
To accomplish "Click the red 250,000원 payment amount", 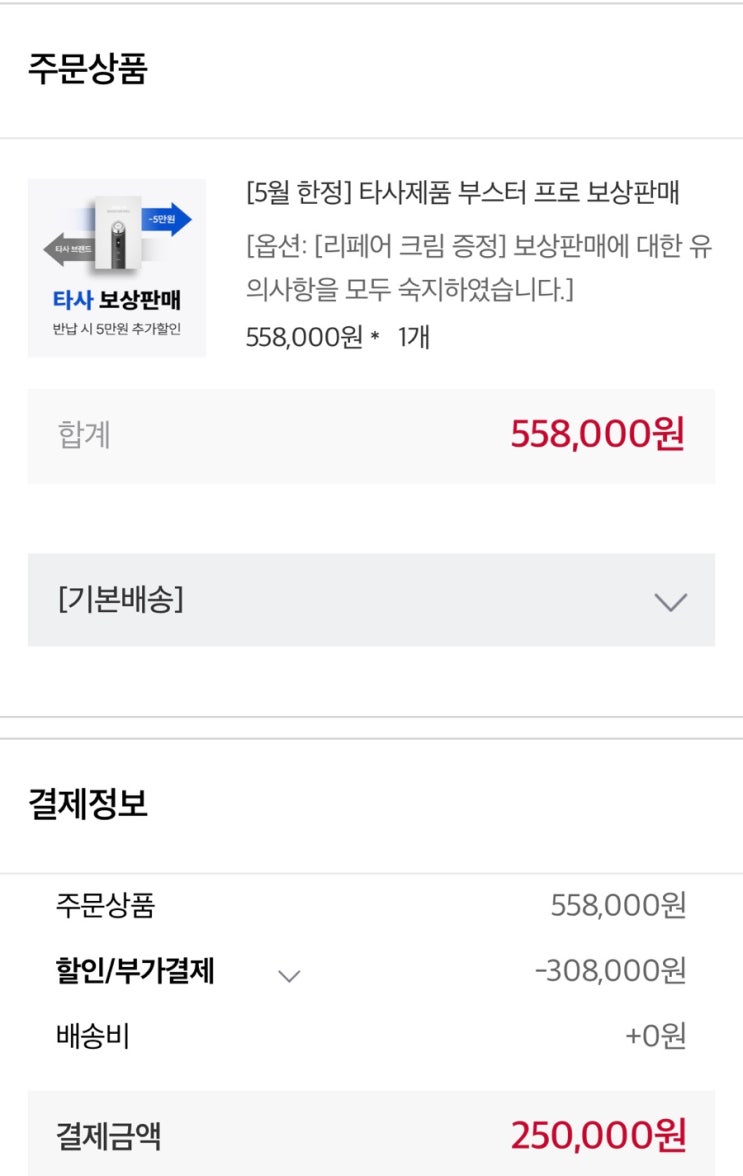I will (x=598, y=1136).
